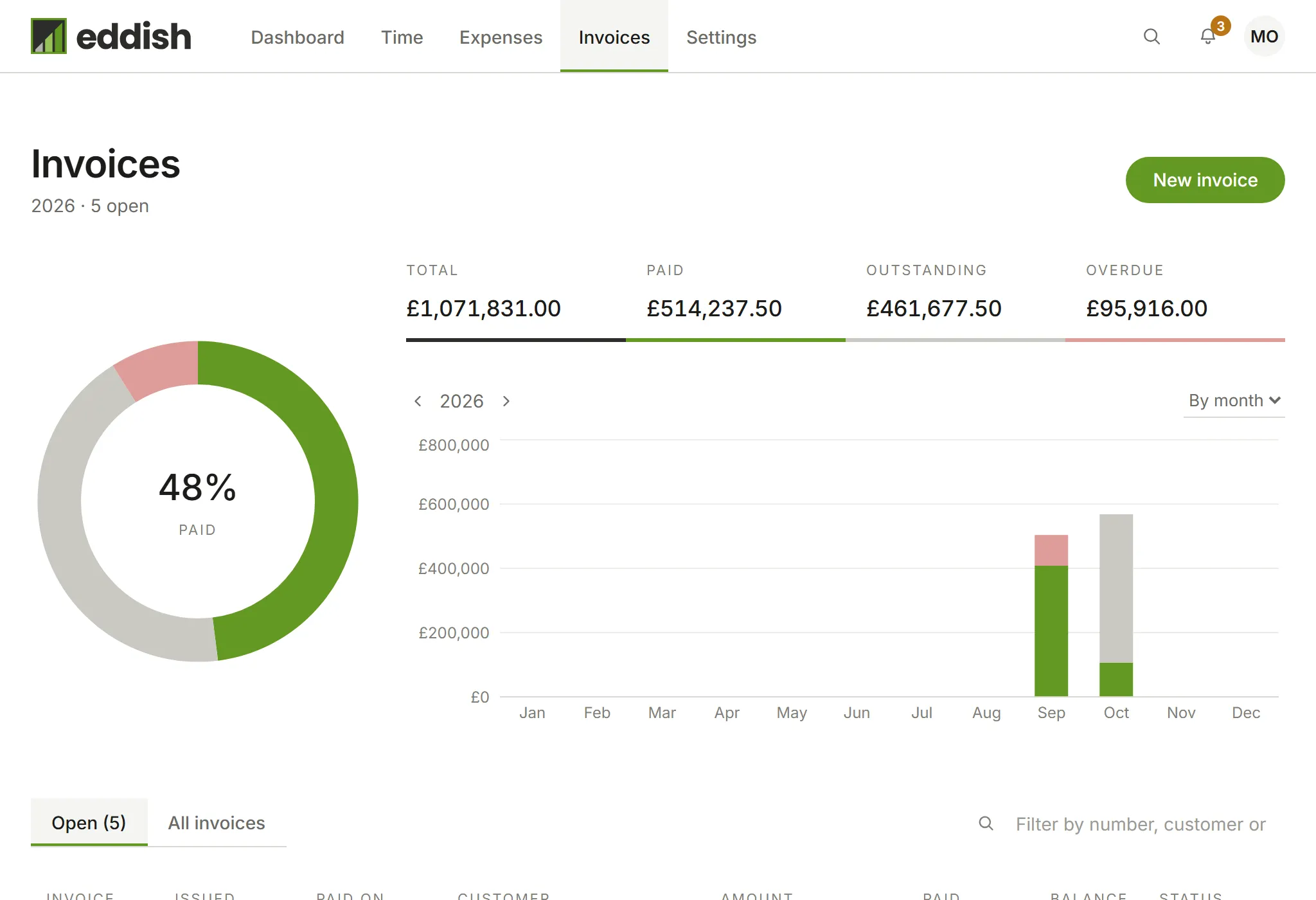Click the Oct month axis label
1316x900 pixels.
(1116, 712)
